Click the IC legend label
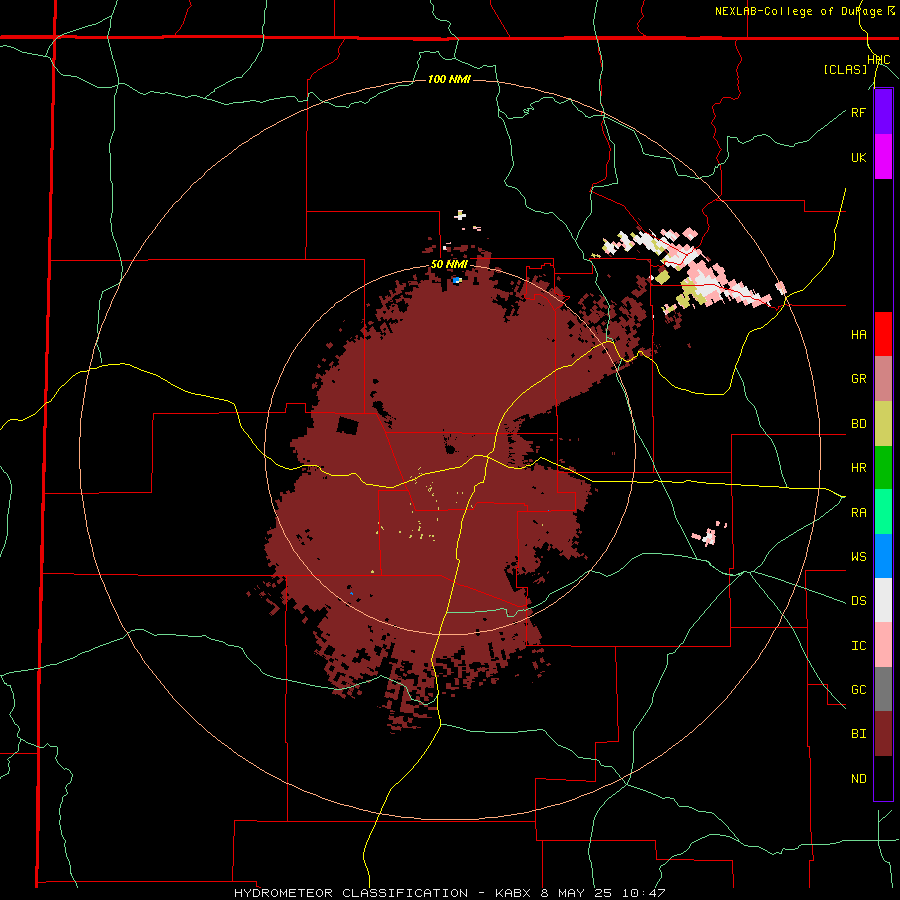This screenshot has height=900, width=900. point(858,646)
